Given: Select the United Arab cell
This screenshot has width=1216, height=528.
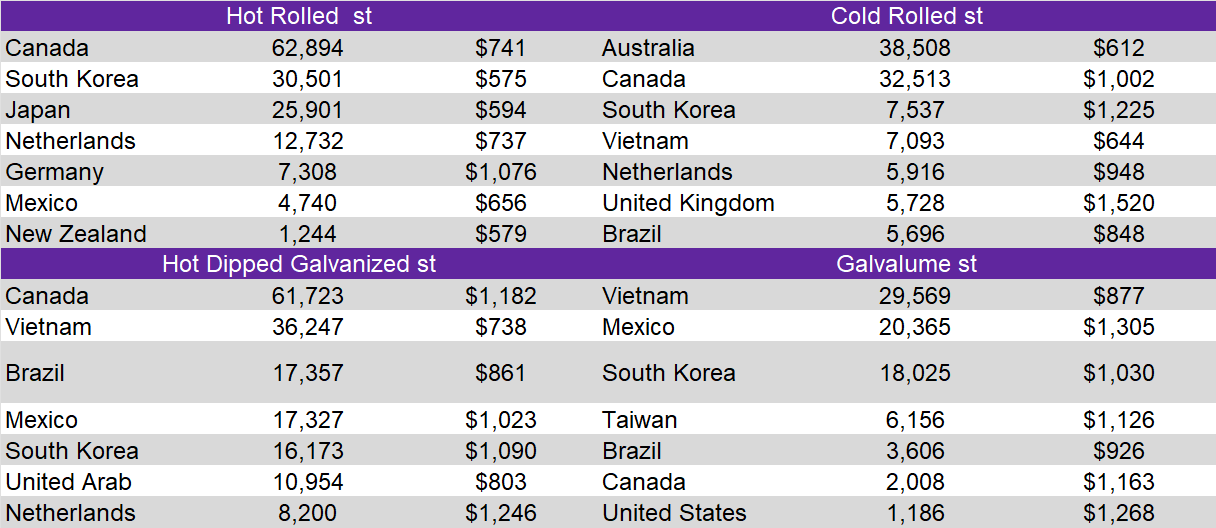Looking at the screenshot, I should point(68,482).
